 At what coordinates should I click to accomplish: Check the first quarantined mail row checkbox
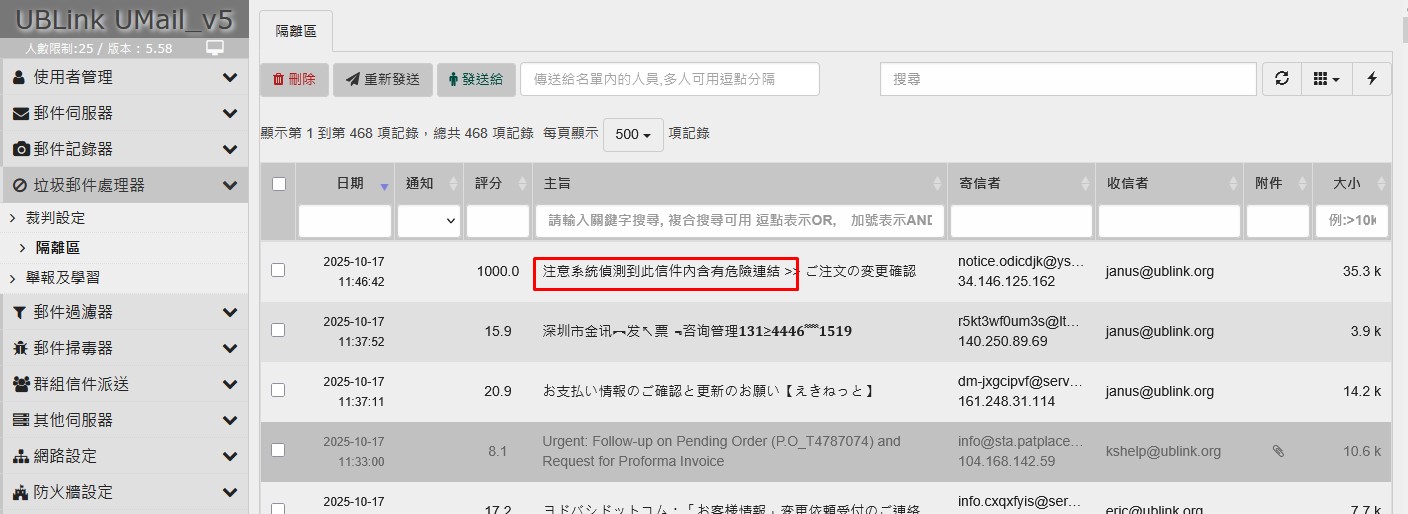pyautogui.click(x=279, y=270)
